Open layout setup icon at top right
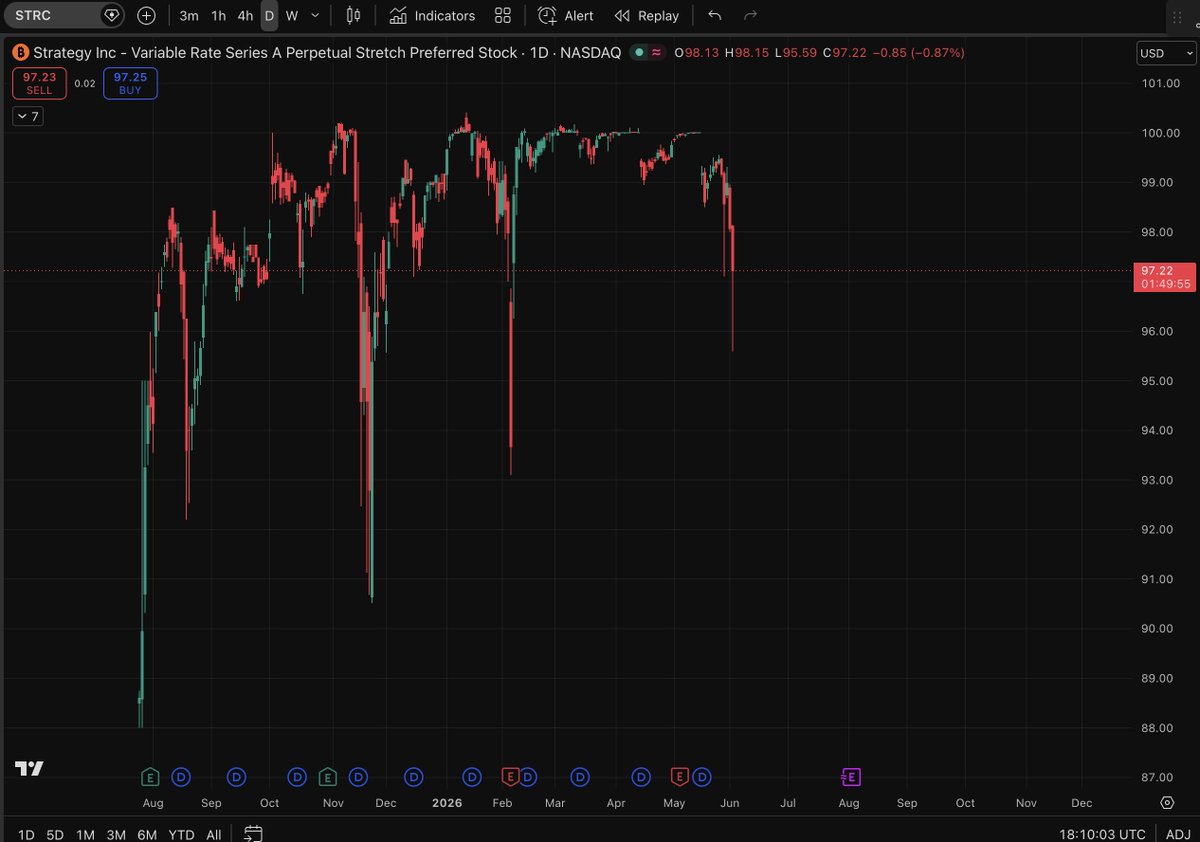Image resolution: width=1200 pixels, height=842 pixels. (1178, 16)
